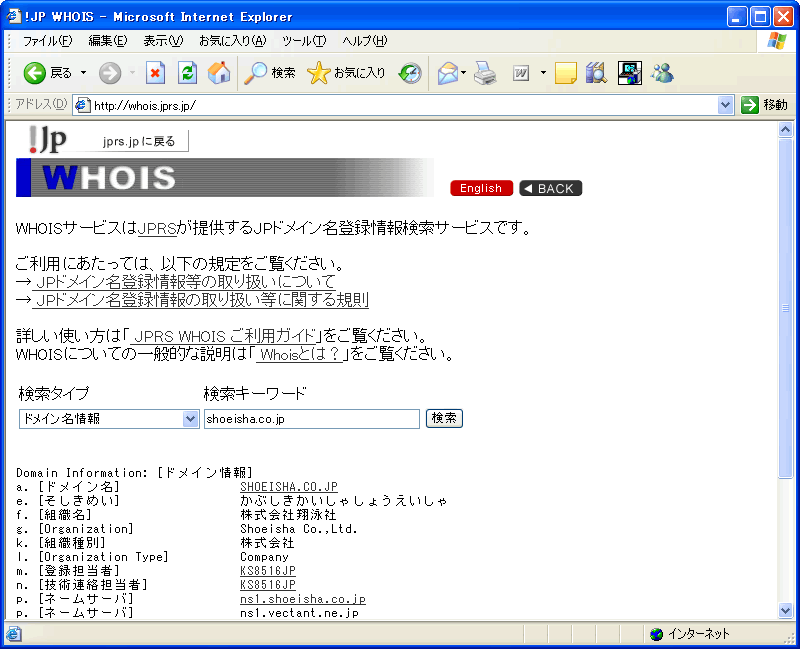Go to the Home page icon
This screenshot has width=800, height=649.
[x=219, y=73]
